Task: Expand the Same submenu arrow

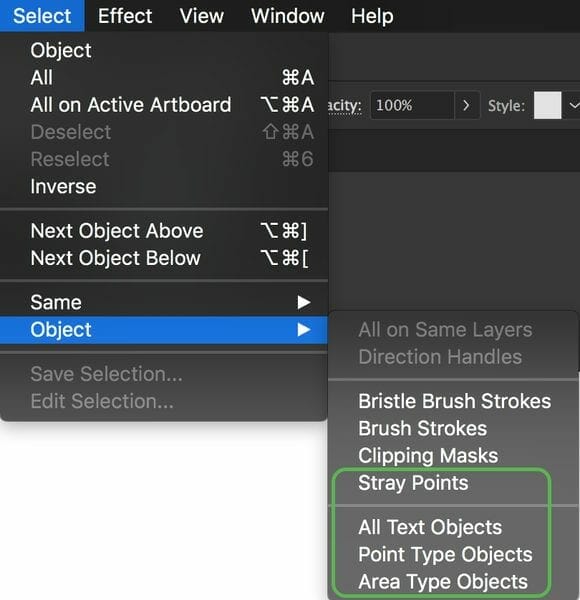Action: (304, 302)
